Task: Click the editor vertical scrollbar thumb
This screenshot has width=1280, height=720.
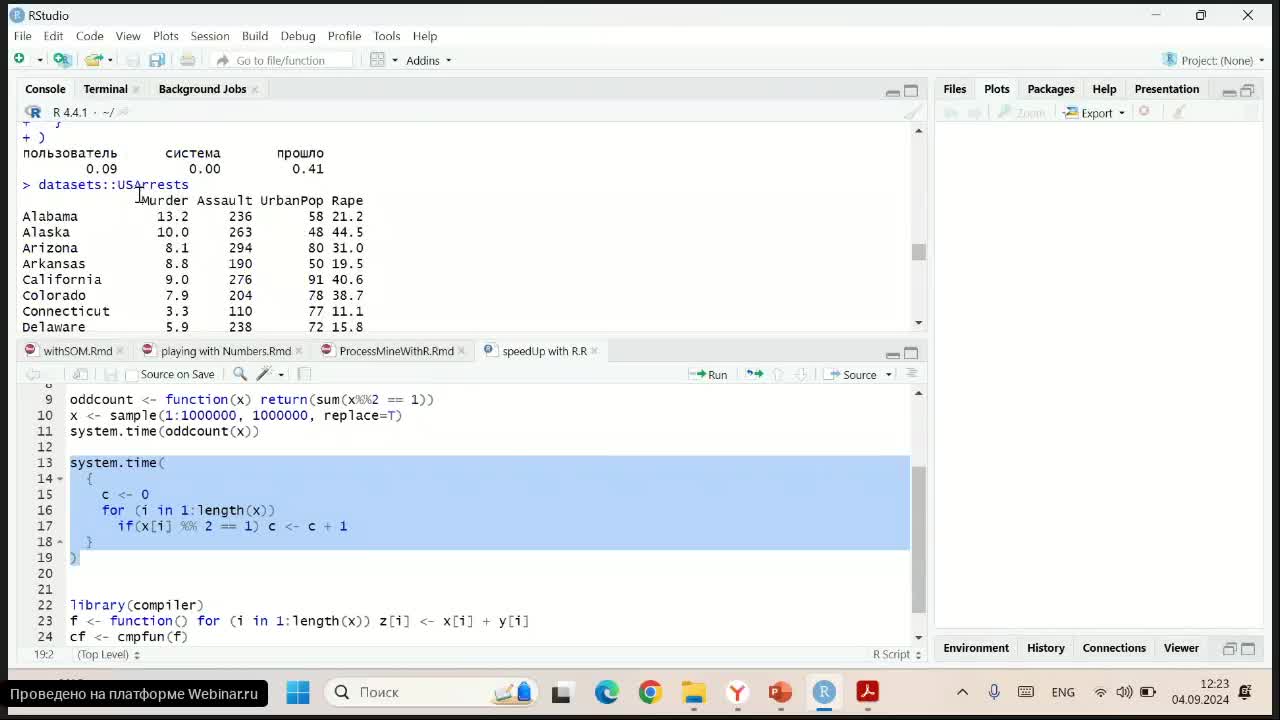Action: point(918,540)
